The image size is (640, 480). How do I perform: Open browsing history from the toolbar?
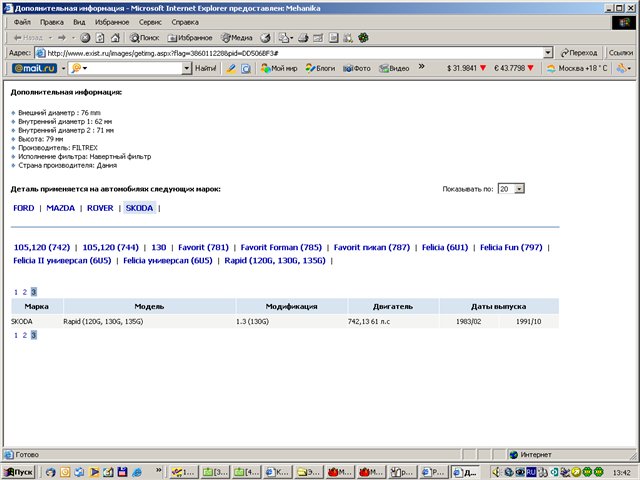(265, 38)
